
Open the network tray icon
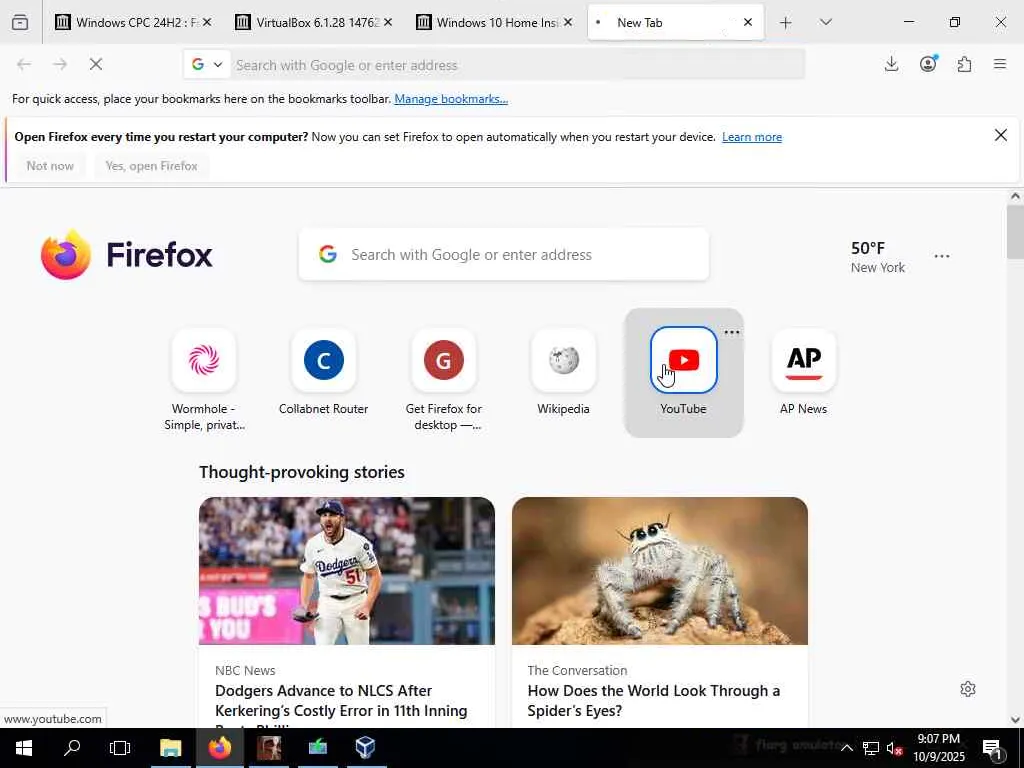[x=871, y=748]
